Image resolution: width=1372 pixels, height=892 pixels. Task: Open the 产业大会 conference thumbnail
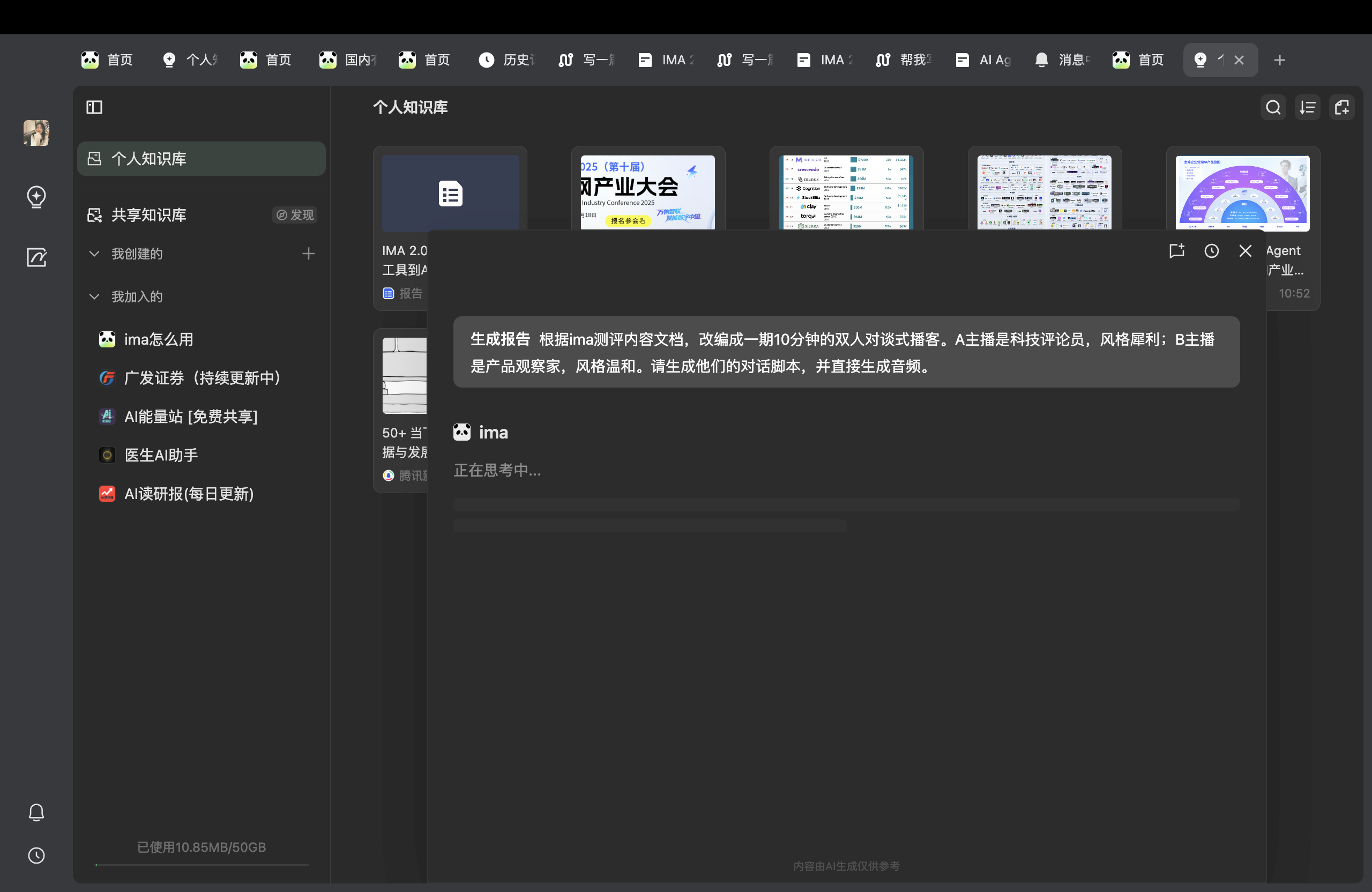[x=647, y=192]
